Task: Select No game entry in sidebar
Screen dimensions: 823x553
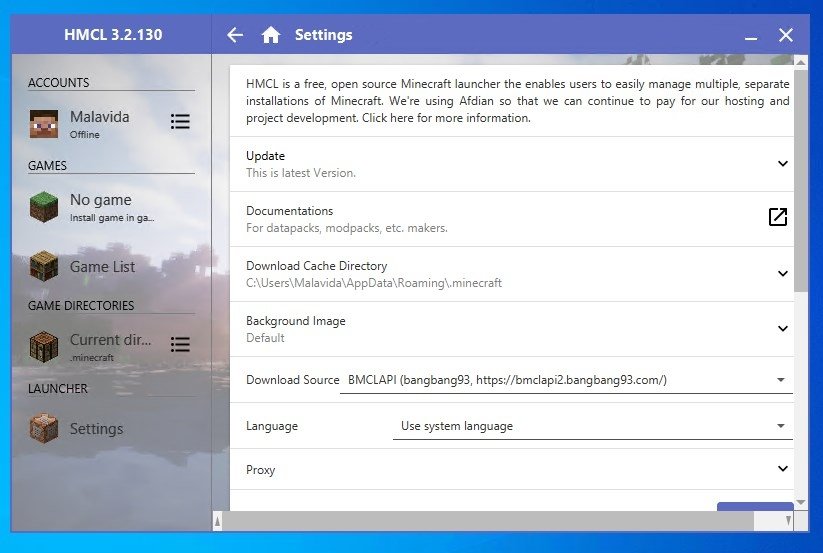Action: coord(111,207)
